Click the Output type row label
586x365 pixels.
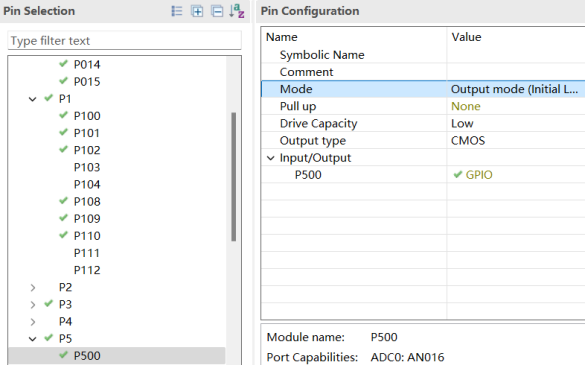313,141
